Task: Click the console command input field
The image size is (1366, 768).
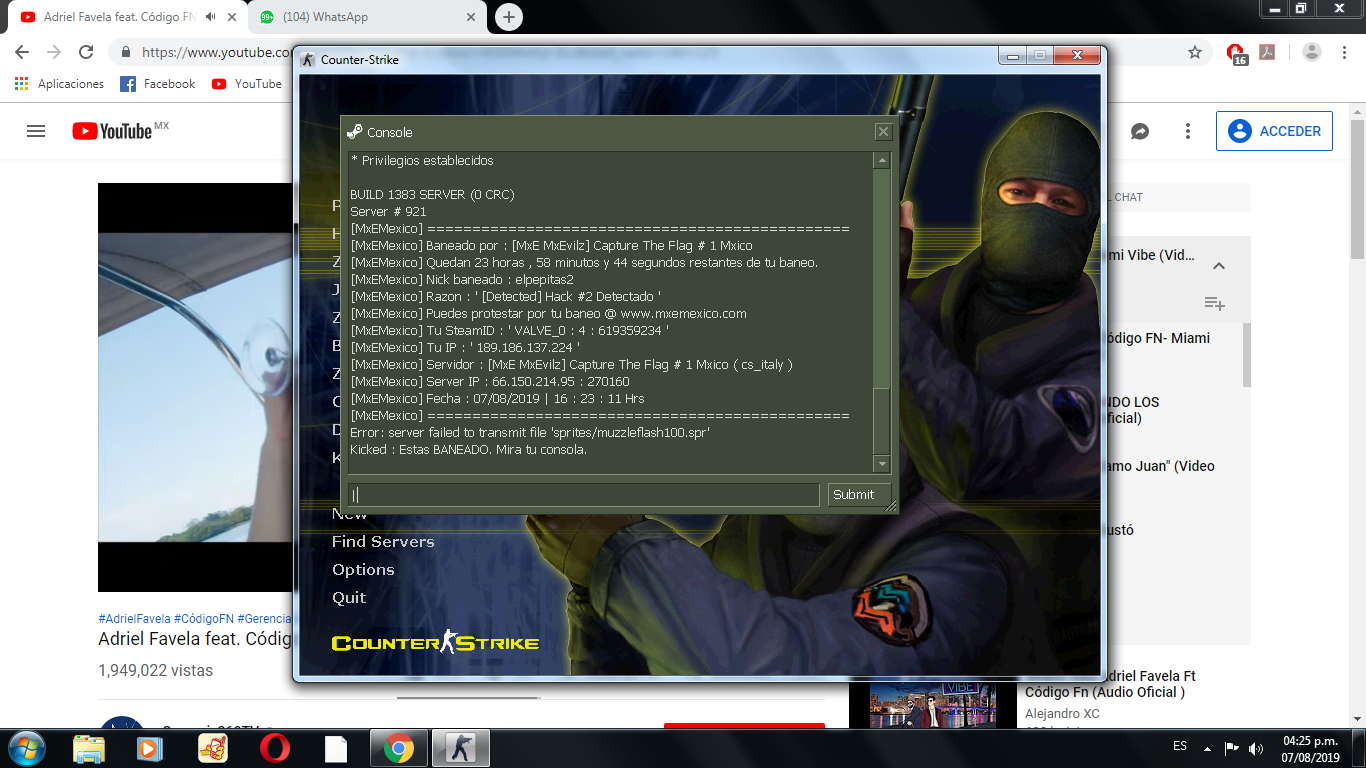Action: coord(583,494)
